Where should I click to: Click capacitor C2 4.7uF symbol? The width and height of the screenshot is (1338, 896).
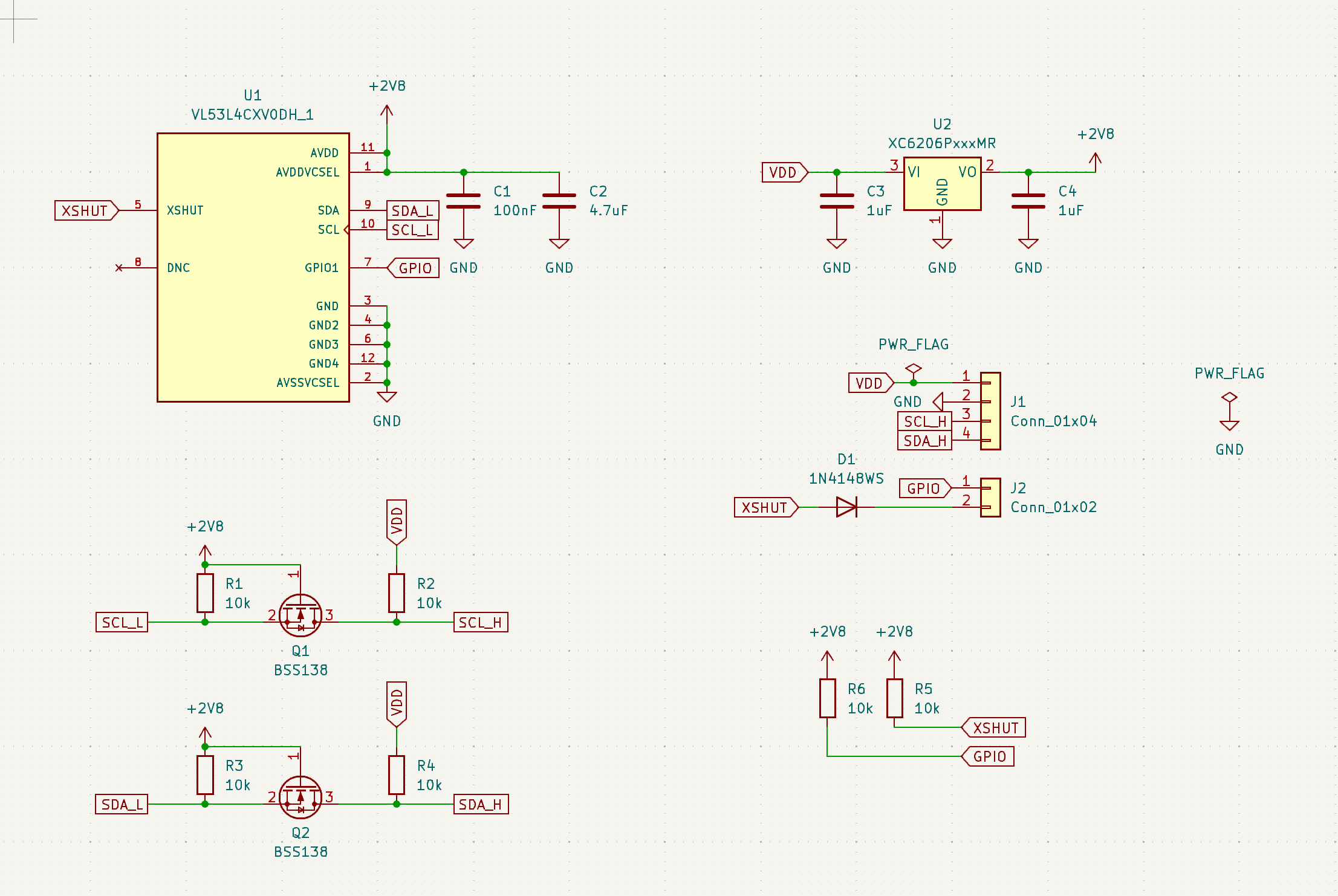(559, 201)
